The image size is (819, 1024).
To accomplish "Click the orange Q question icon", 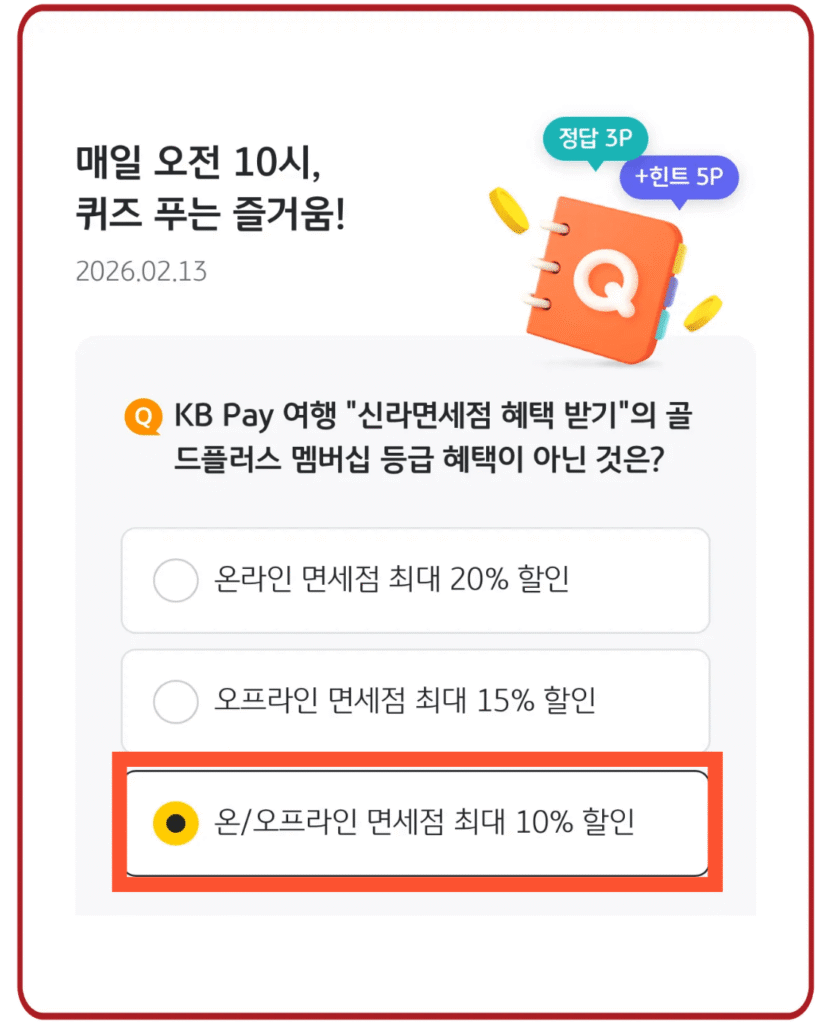I will pyautogui.click(x=142, y=416).
